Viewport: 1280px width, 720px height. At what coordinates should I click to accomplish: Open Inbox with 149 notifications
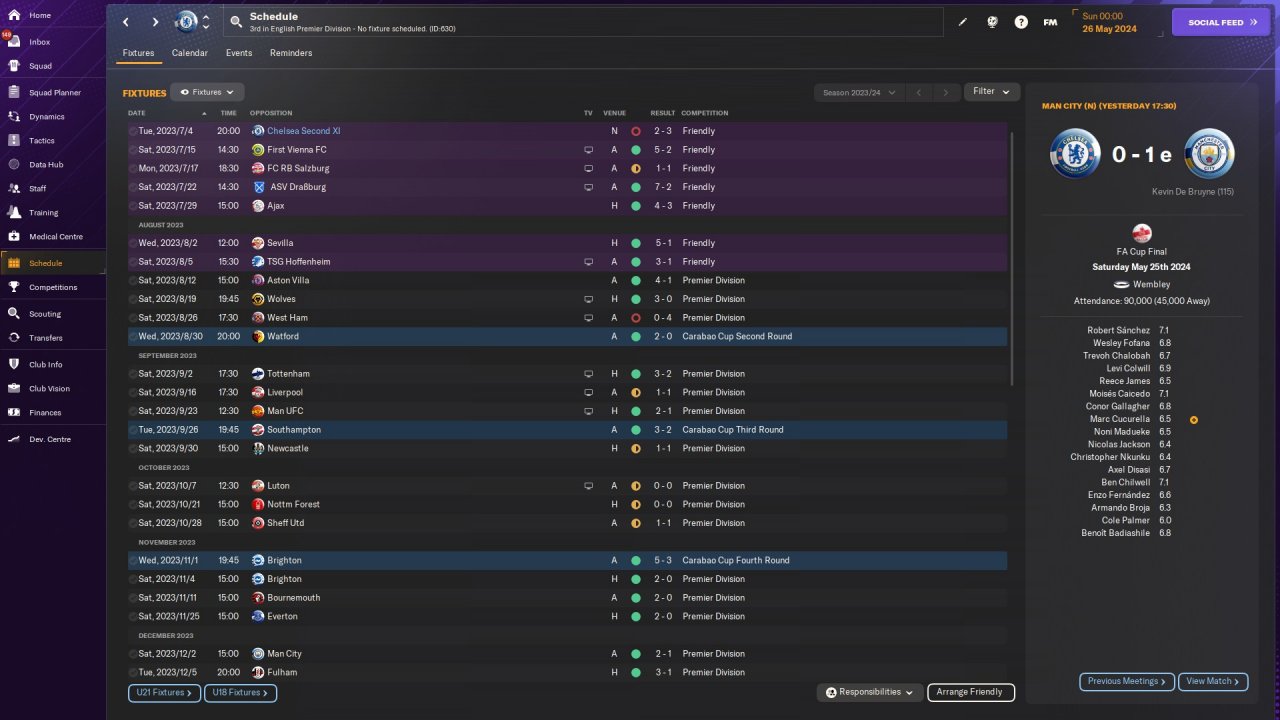[x=40, y=42]
